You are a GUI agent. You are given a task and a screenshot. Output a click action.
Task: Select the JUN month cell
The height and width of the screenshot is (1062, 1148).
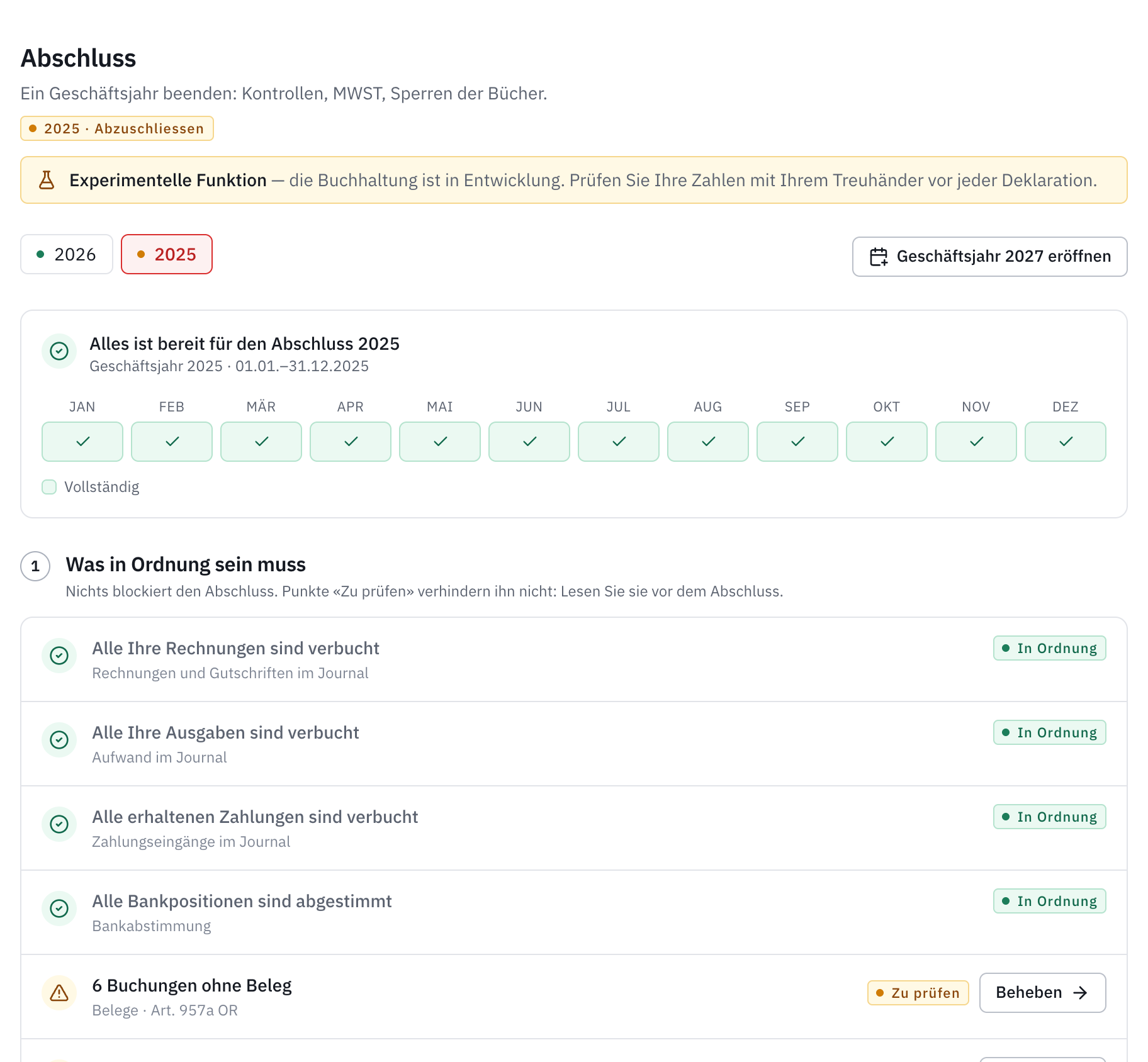[x=529, y=442]
